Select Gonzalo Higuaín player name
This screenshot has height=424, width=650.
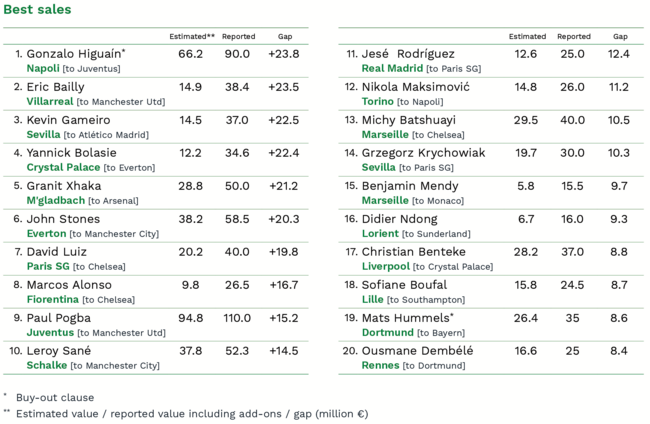(x=75, y=54)
